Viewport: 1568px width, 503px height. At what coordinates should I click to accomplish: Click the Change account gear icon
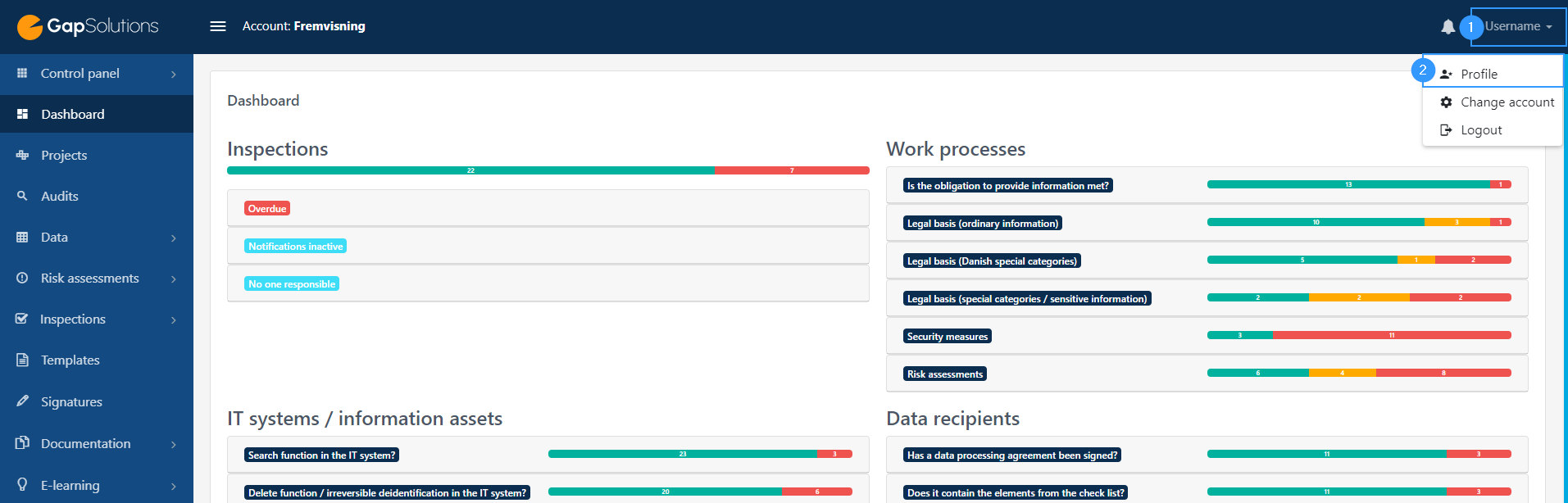[x=1446, y=102]
